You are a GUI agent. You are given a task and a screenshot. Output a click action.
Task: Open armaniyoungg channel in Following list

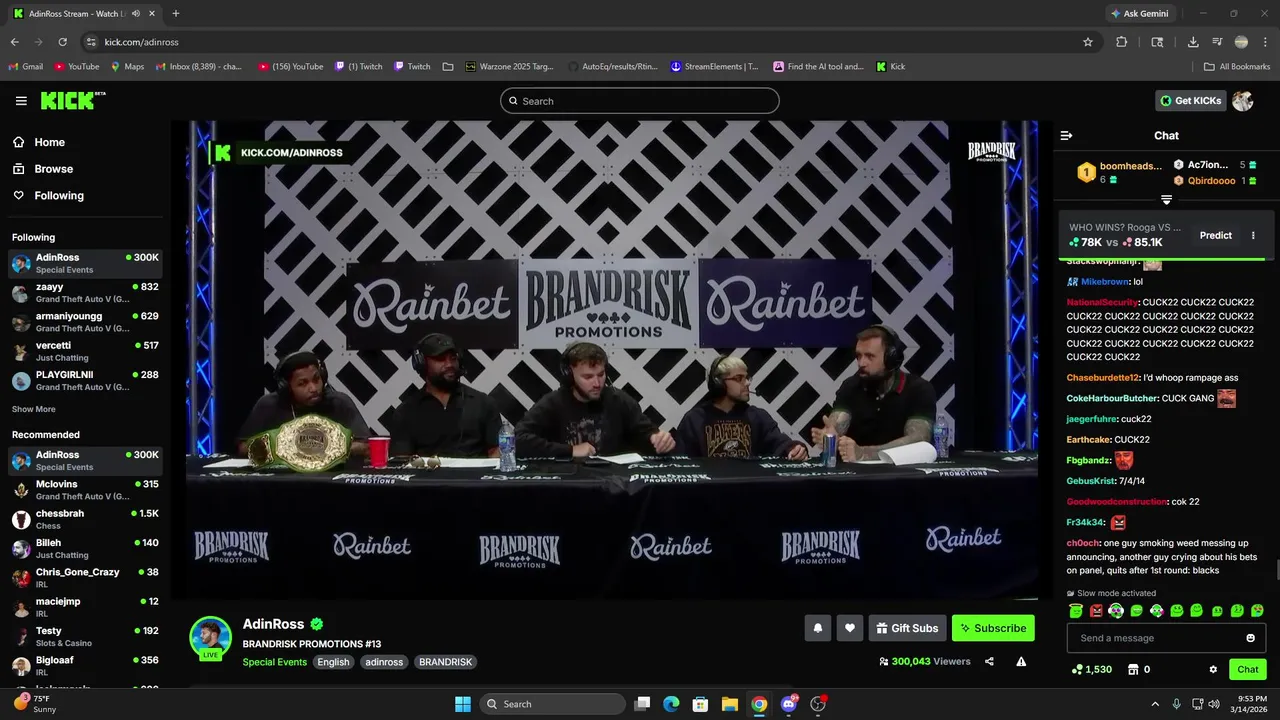85,322
